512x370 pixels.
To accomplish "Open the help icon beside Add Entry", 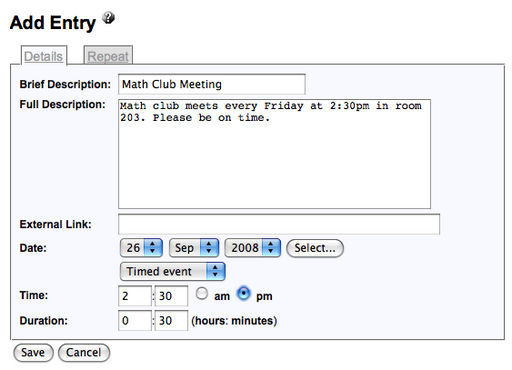I will (108, 18).
